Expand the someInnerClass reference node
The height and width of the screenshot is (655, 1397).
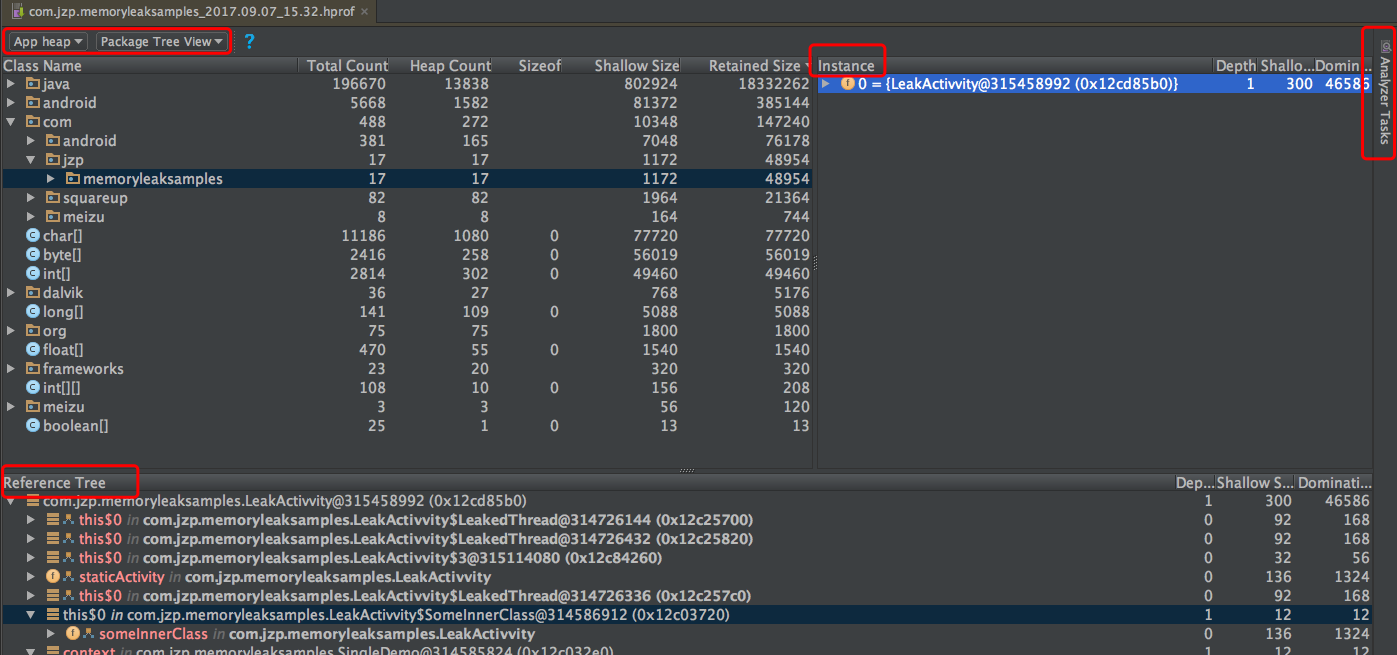[51, 634]
